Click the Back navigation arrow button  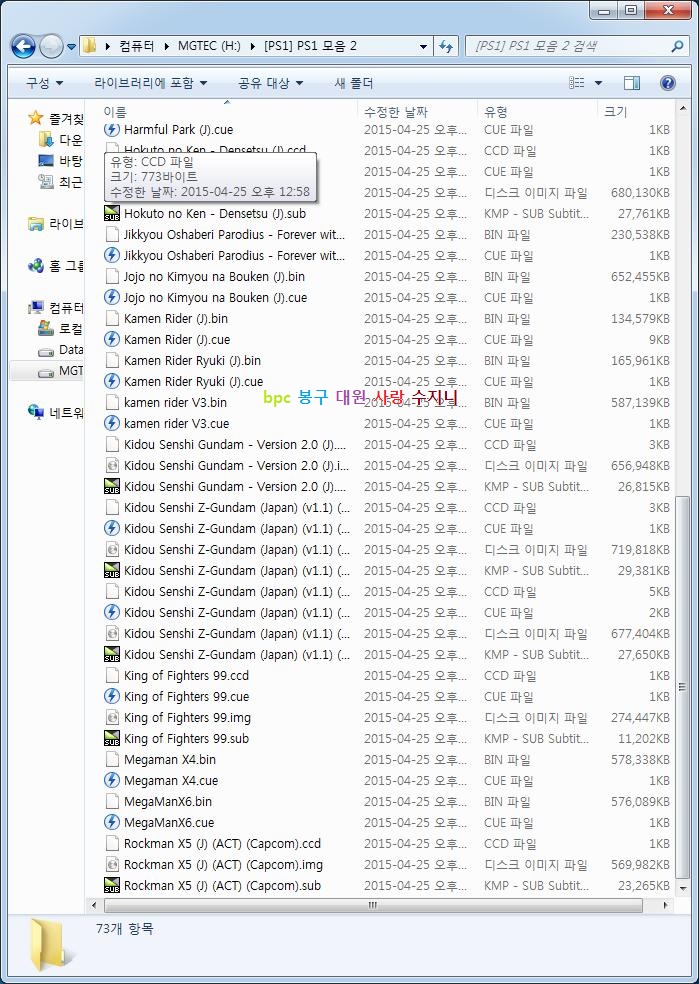point(23,46)
